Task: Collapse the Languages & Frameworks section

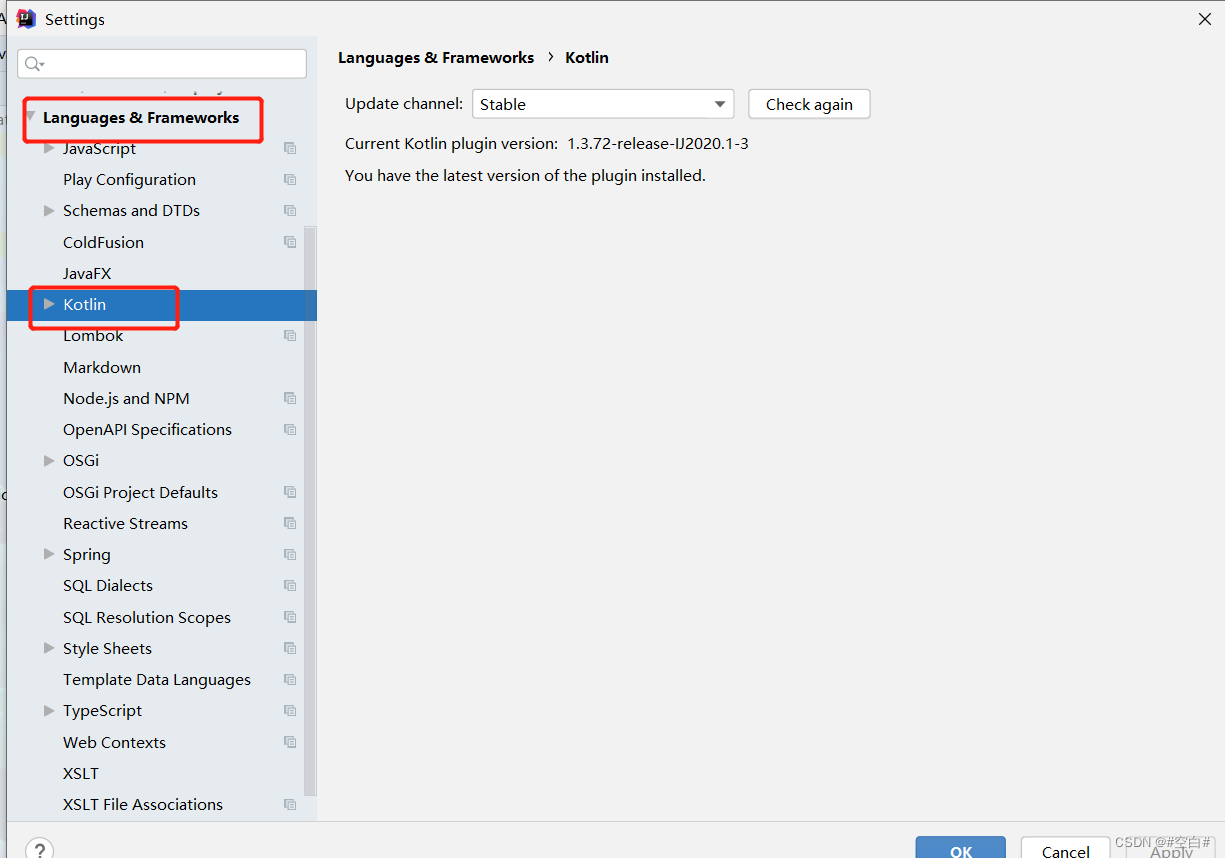Action: (31, 115)
